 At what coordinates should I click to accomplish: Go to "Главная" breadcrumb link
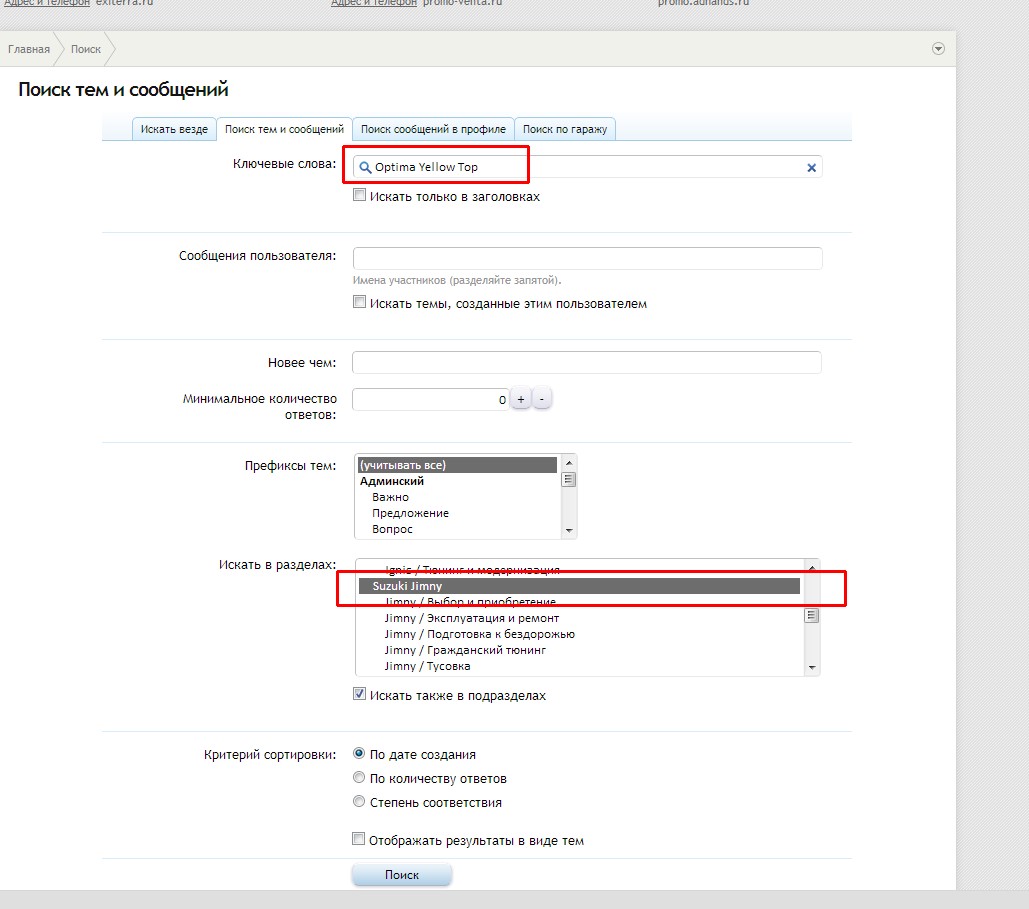(x=29, y=49)
